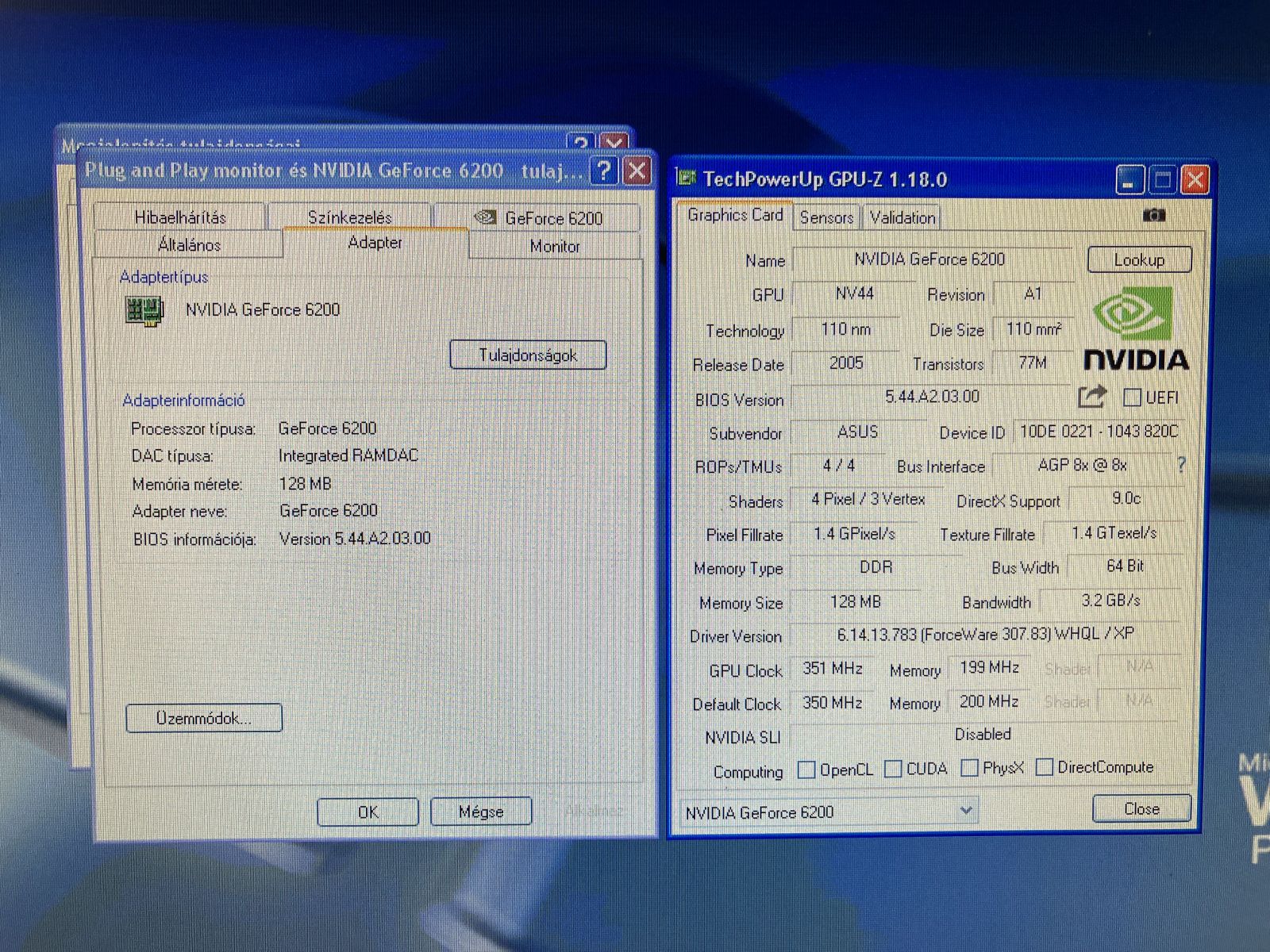The height and width of the screenshot is (952, 1270).
Task: Click the NVIDIA logo in GPU-Z
Action: coord(1136,328)
